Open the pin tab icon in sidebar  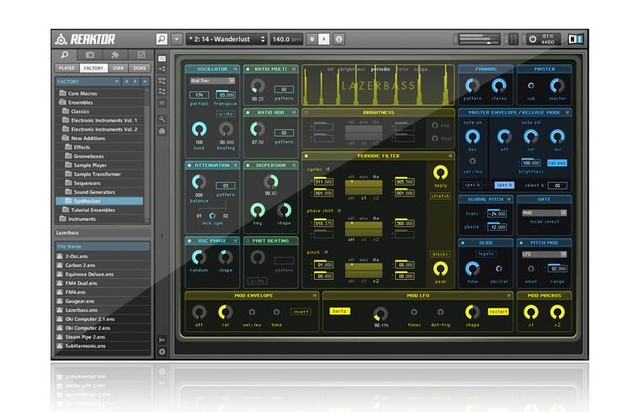[x=115, y=55]
